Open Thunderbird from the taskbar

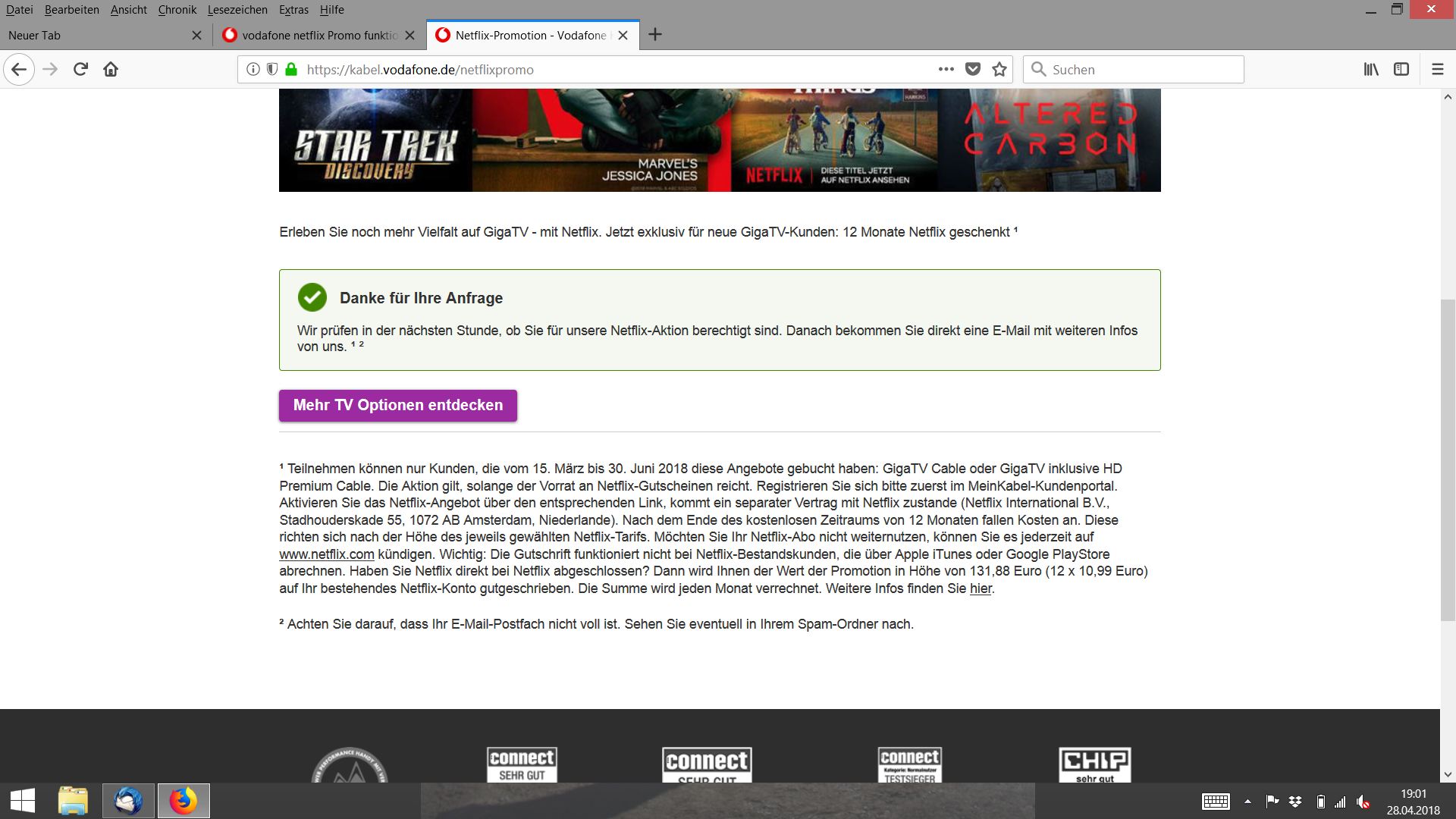[x=128, y=801]
